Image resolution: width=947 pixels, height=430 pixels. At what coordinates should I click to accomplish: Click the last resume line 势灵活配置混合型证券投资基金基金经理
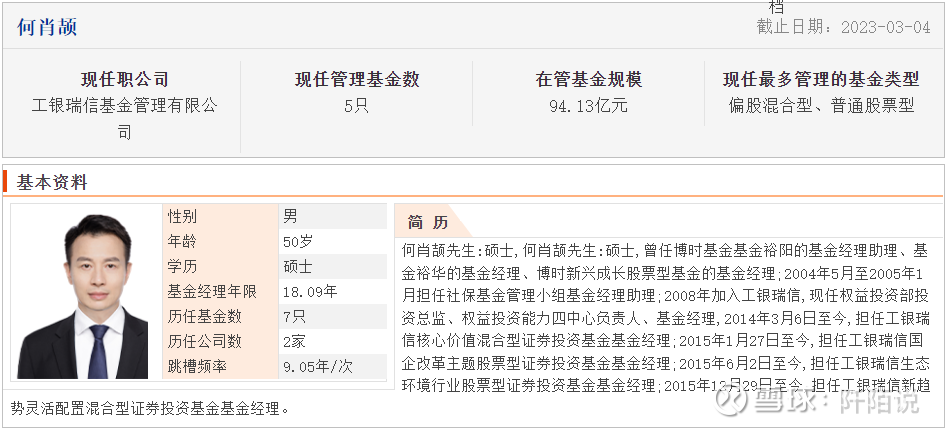[150, 409]
